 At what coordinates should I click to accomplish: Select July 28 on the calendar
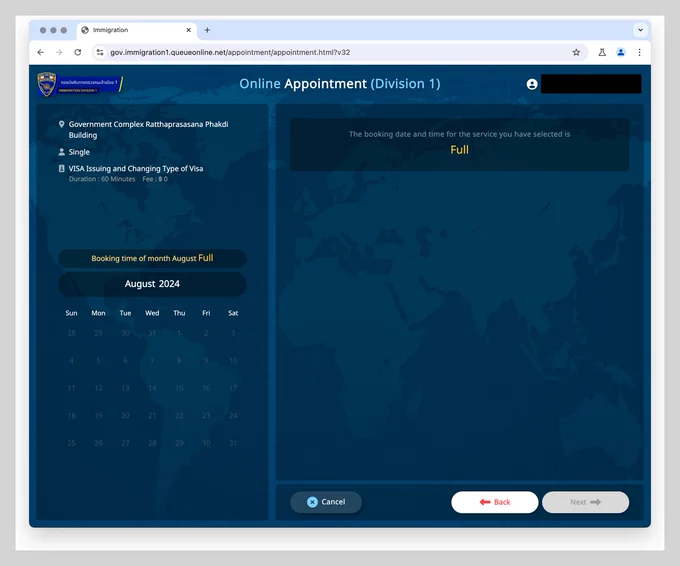(x=72, y=333)
